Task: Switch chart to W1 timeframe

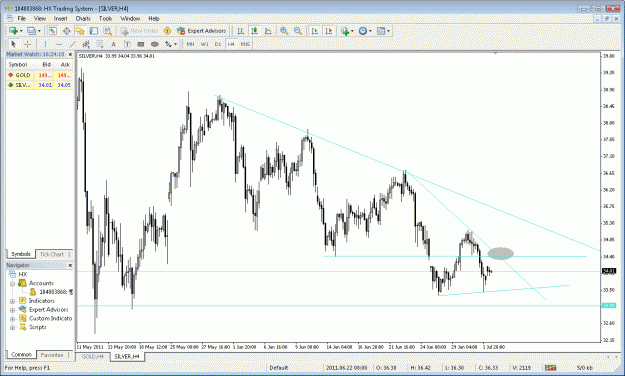Action: 204,44
